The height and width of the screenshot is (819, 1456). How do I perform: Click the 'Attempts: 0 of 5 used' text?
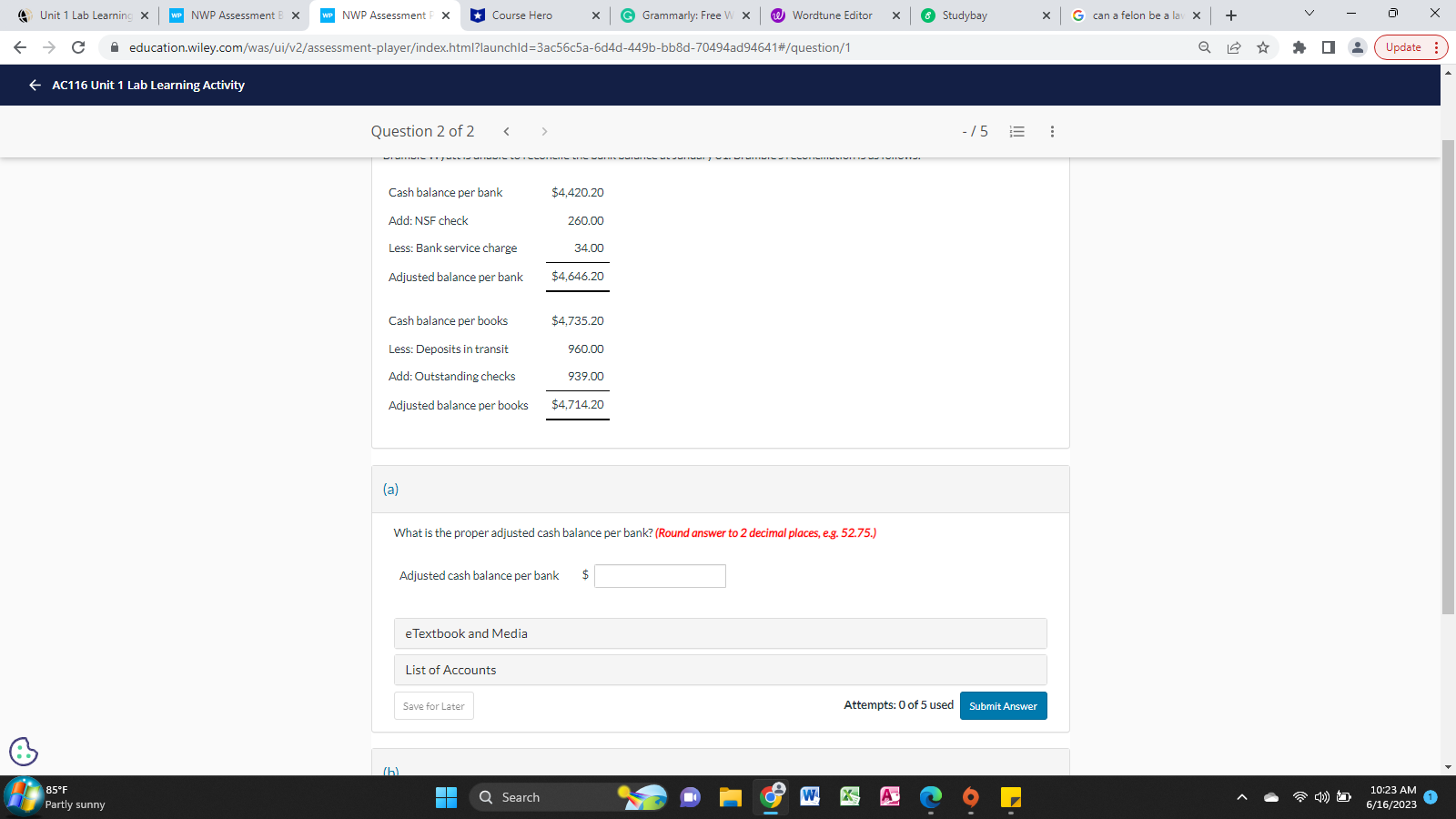(x=898, y=705)
